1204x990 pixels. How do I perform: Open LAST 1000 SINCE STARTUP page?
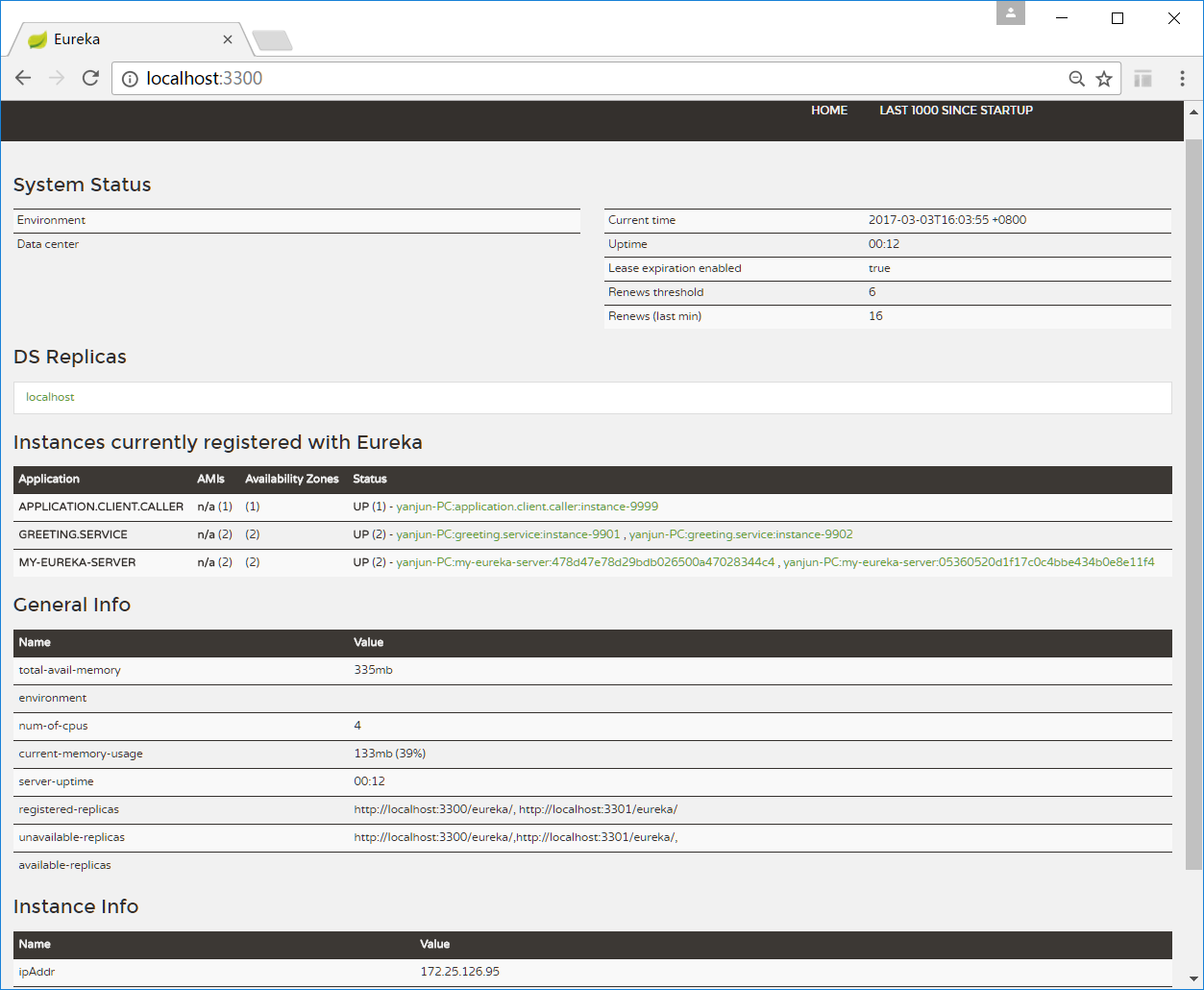click(956, 111)
